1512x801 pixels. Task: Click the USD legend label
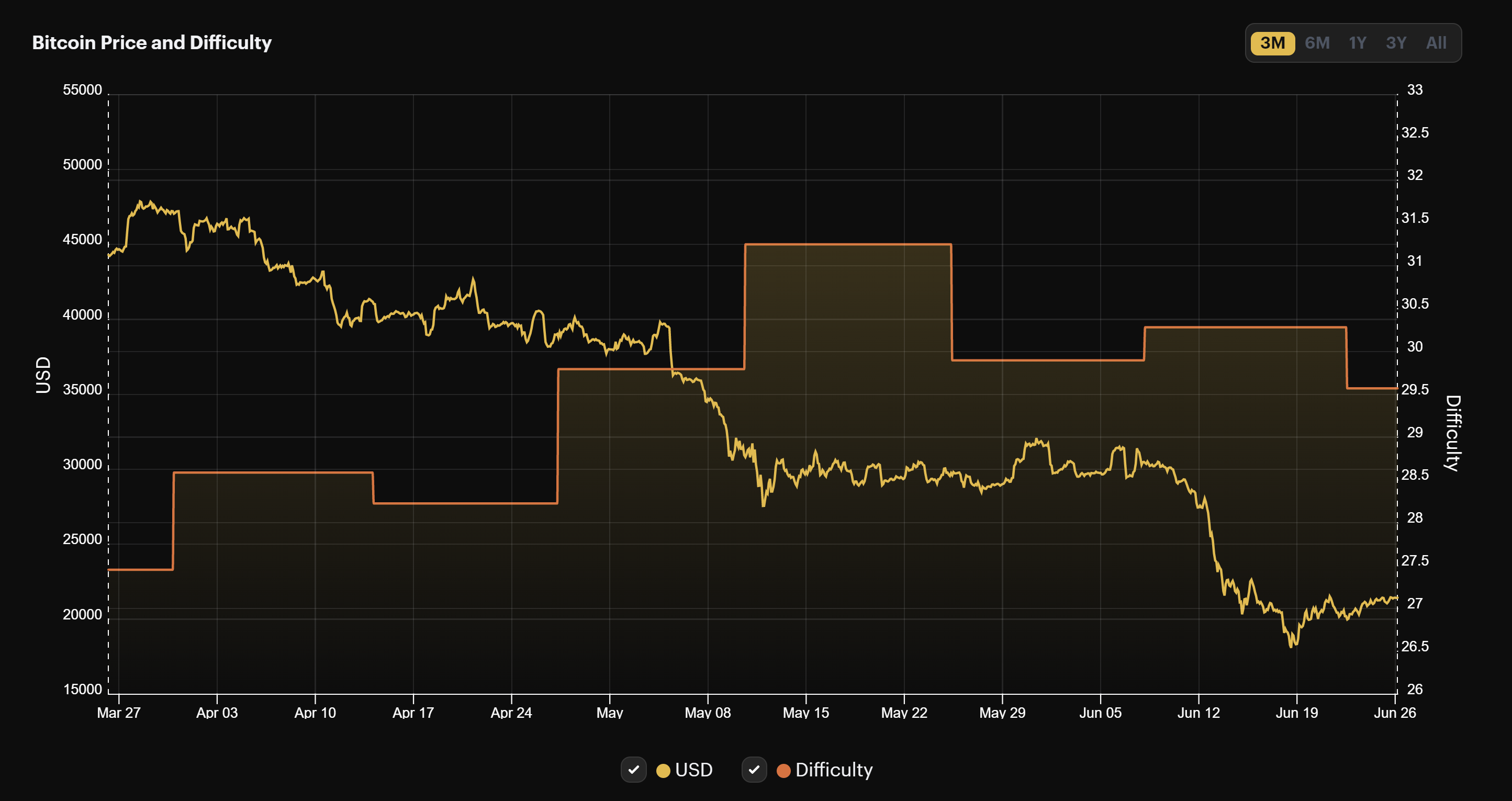point(694,769)
